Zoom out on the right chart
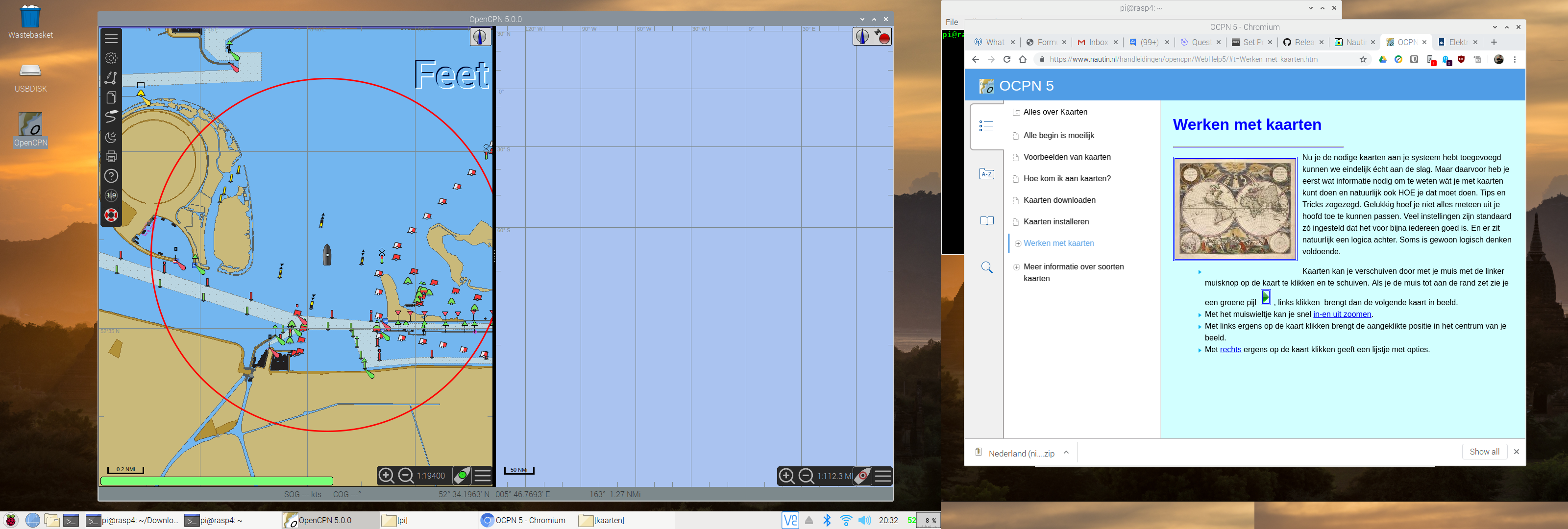Screen dimensions: 1568x529 click(x=806, y=476)
